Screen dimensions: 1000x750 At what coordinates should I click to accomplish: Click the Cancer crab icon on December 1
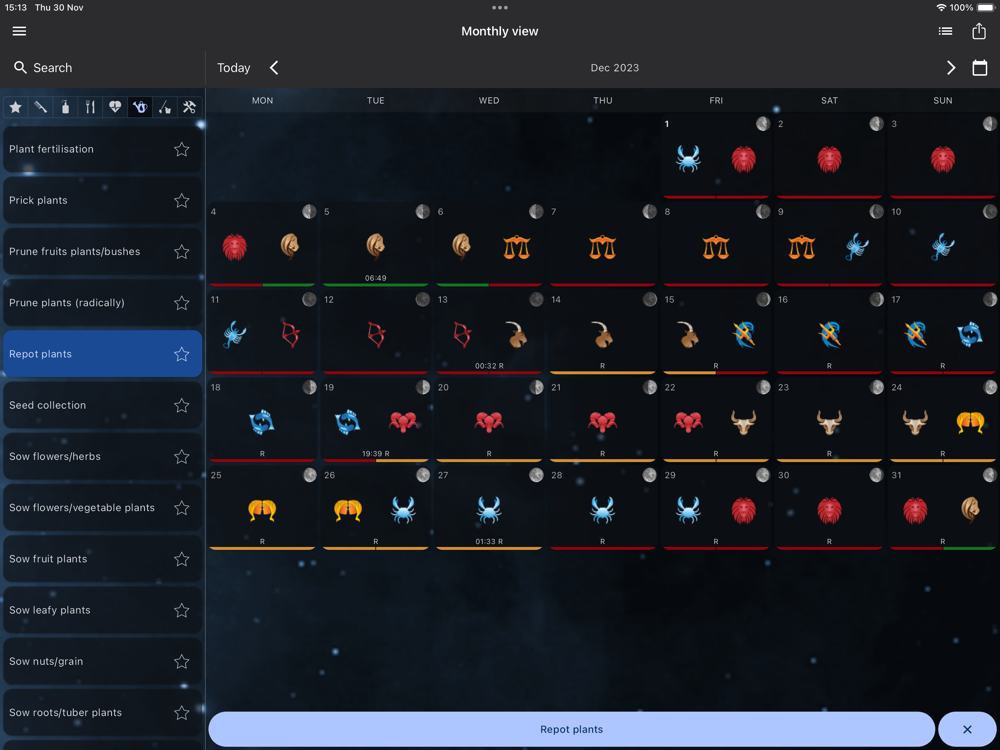(688, 159)
